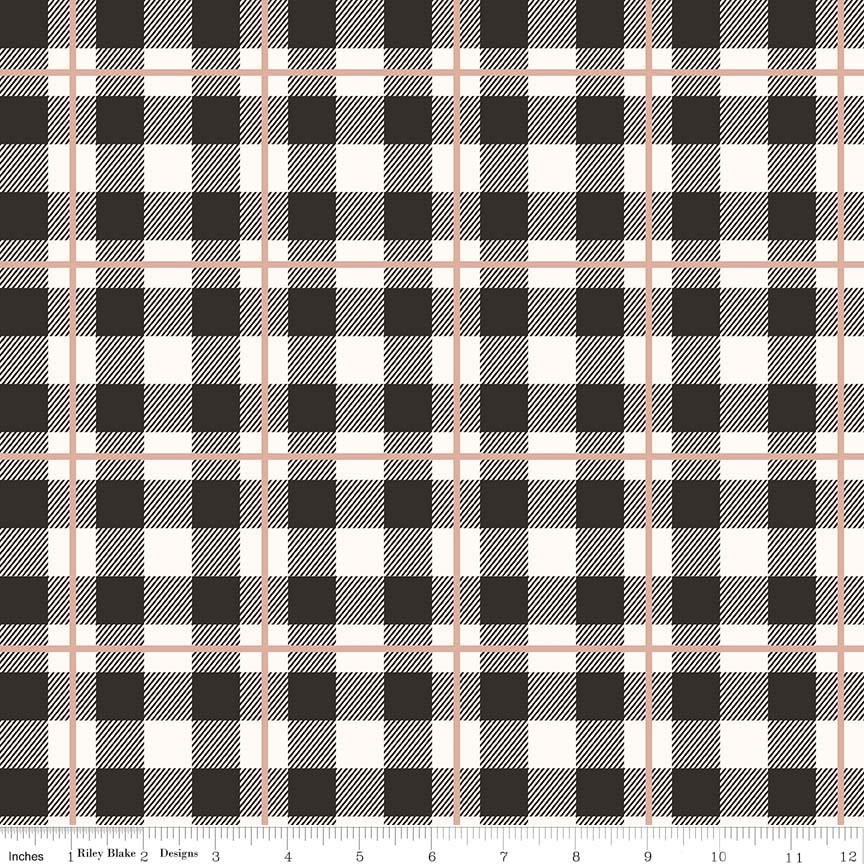Viewport: 864px width, 864px height.
Task: Click ruler number 5
Action: pos(360,857)
